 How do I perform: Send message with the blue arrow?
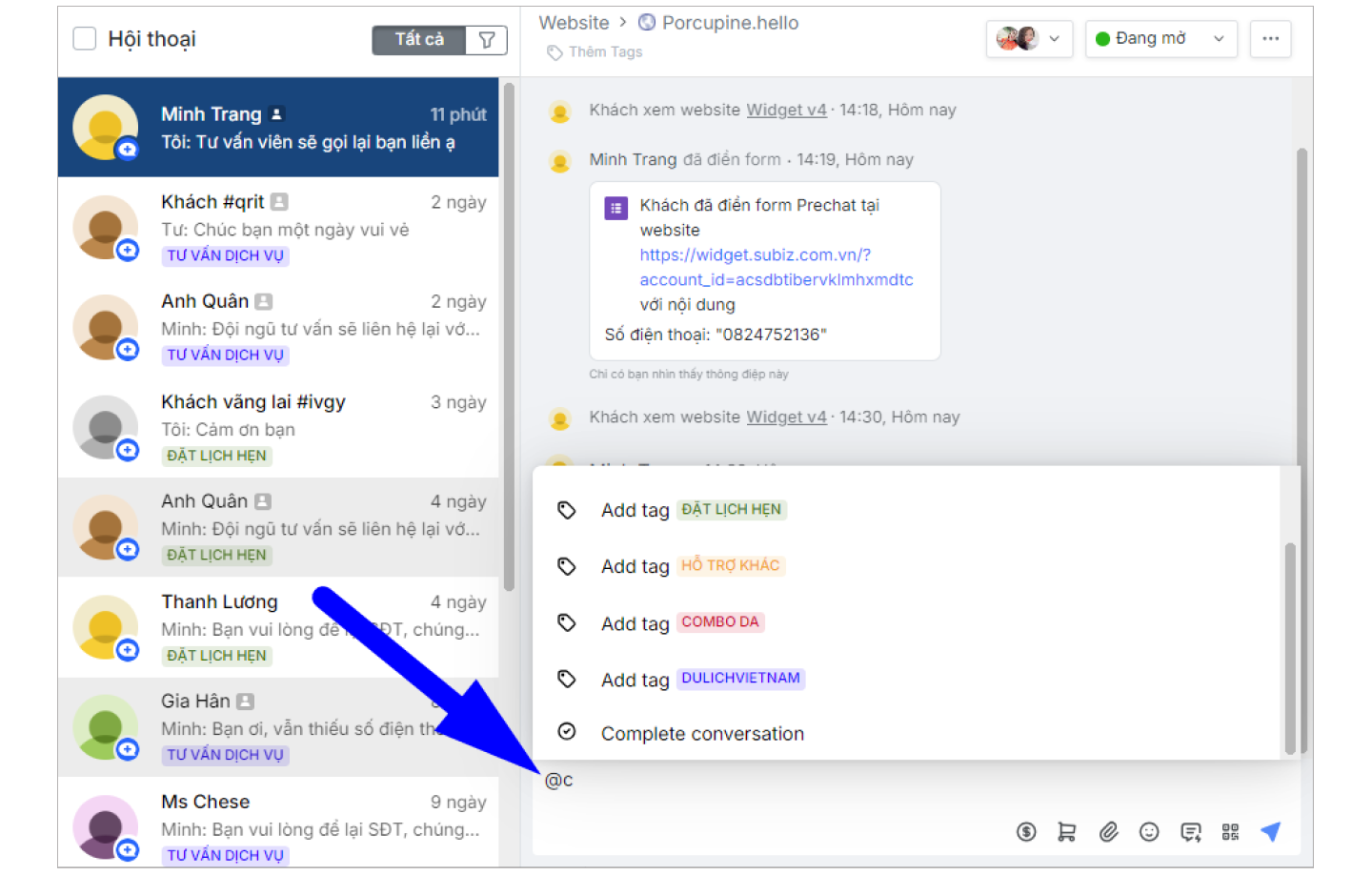tap(1270, 831)
